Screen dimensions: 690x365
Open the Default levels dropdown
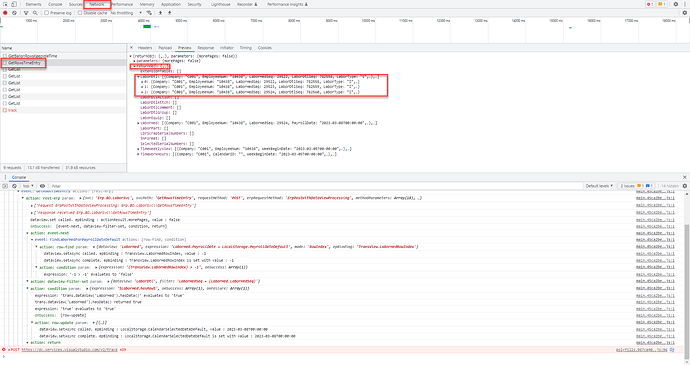point(599,186)
